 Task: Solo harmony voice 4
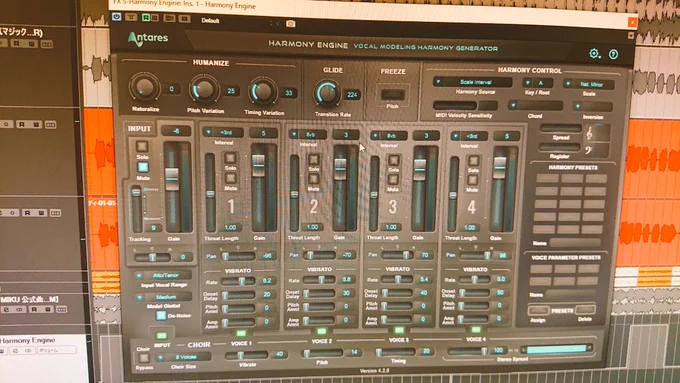[x=473, y=161]
